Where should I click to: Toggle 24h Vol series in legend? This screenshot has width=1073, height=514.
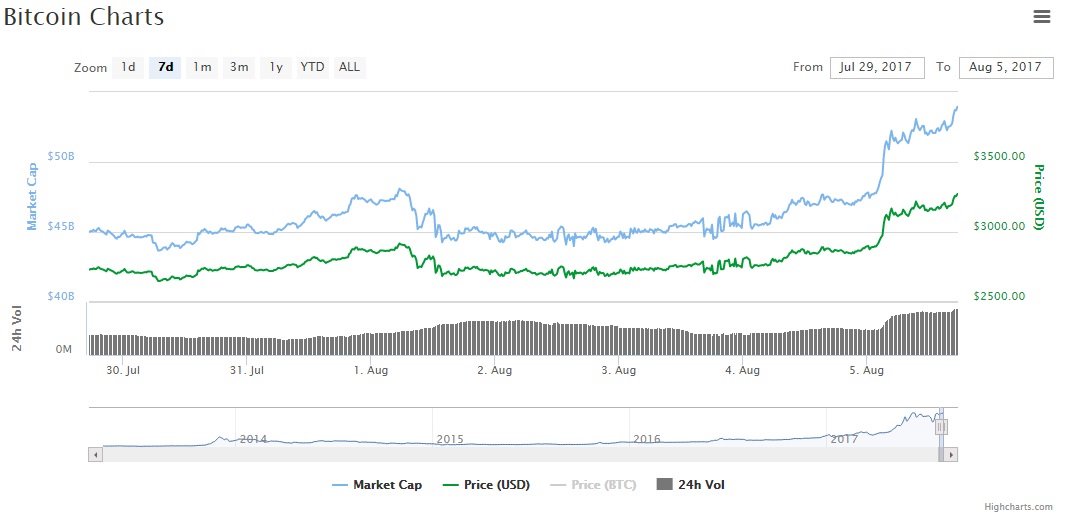coord(690,485)
